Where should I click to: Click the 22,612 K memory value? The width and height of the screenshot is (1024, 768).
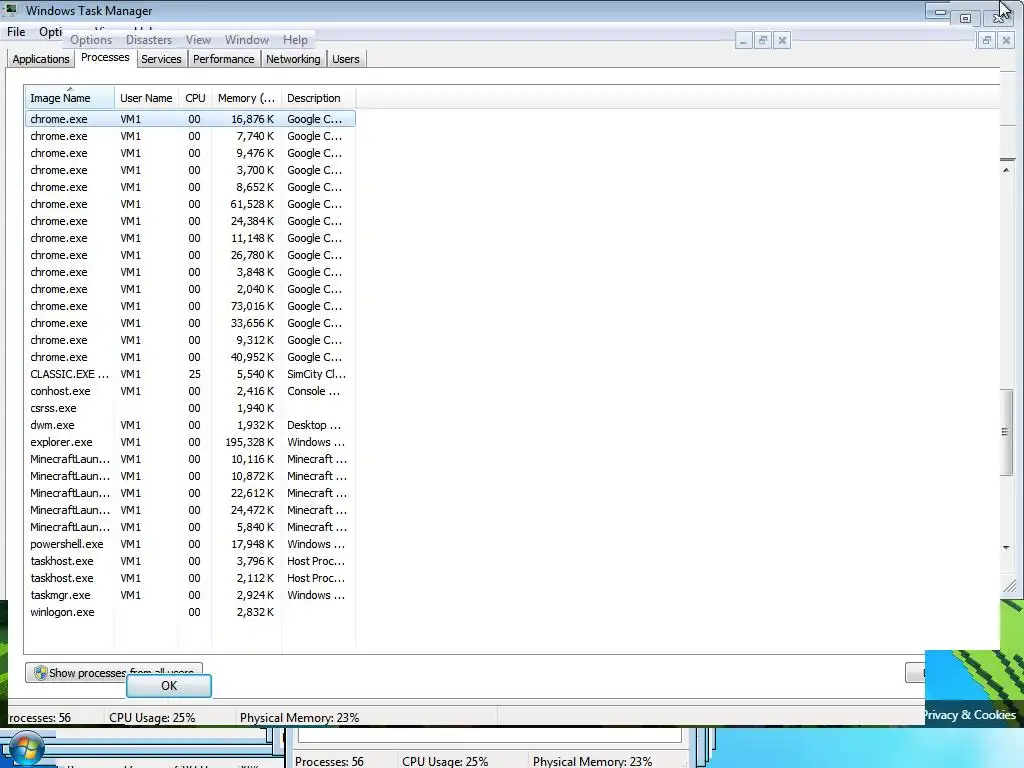[x=252, y=493]
